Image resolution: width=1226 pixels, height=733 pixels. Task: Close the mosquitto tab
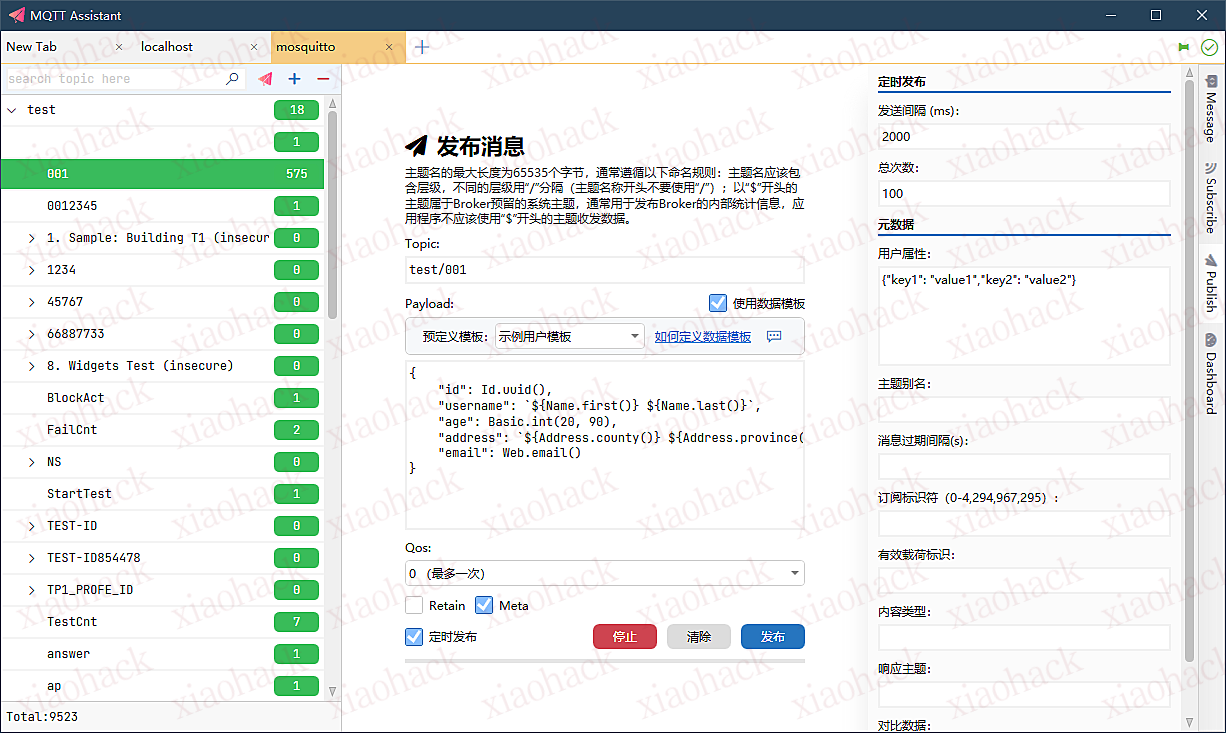[x=388, y=47]
